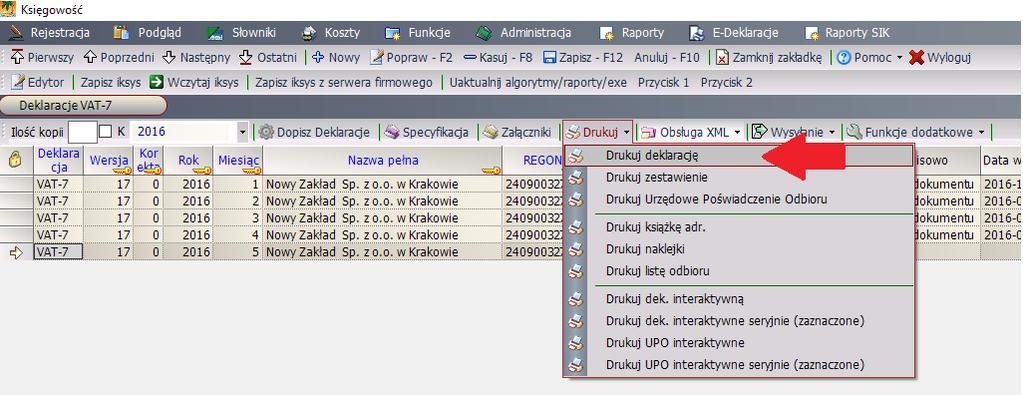Open the Raporty menu

click(x=632, y=32)
